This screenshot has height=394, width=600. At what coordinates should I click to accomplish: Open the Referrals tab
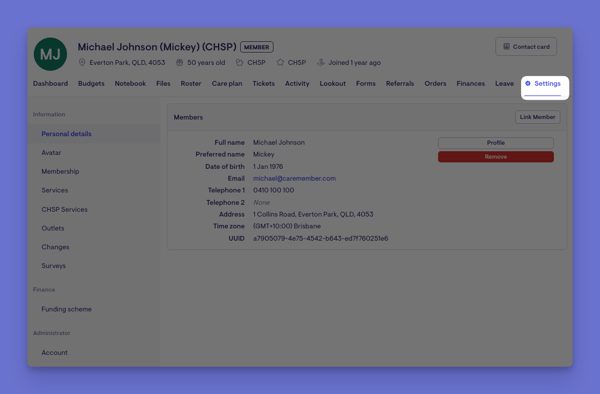(400, 83)
